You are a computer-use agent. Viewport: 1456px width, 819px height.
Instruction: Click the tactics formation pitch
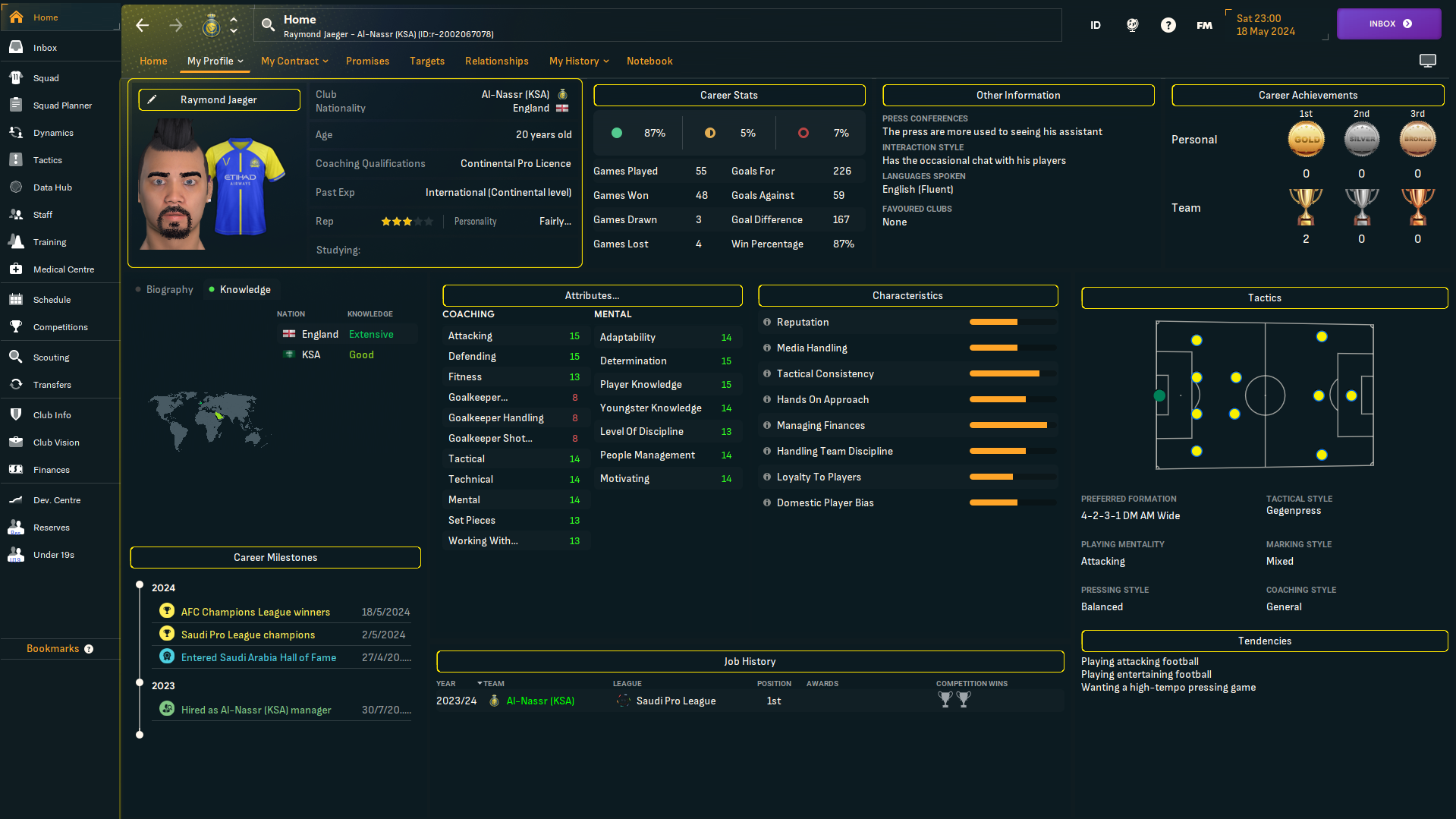tap(1265, 395)
